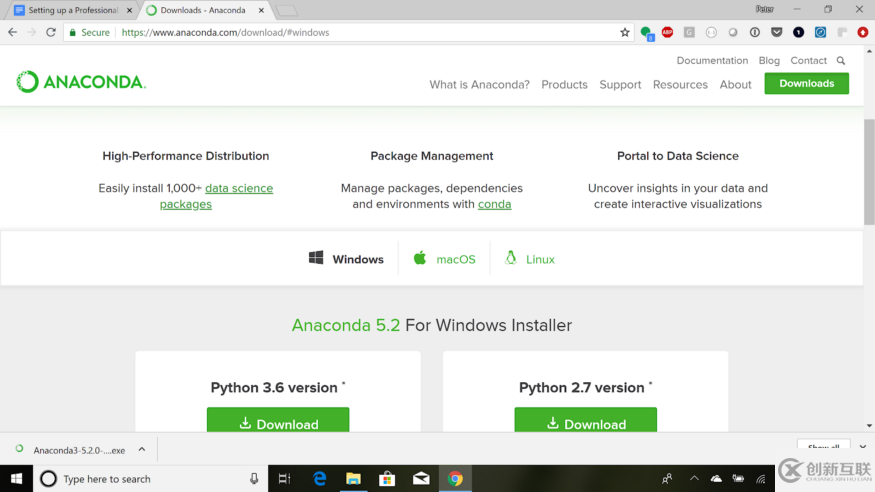Click the page vertical scrollbar thumb
This screenshot has height=492, width=875.
pos(869,172)
